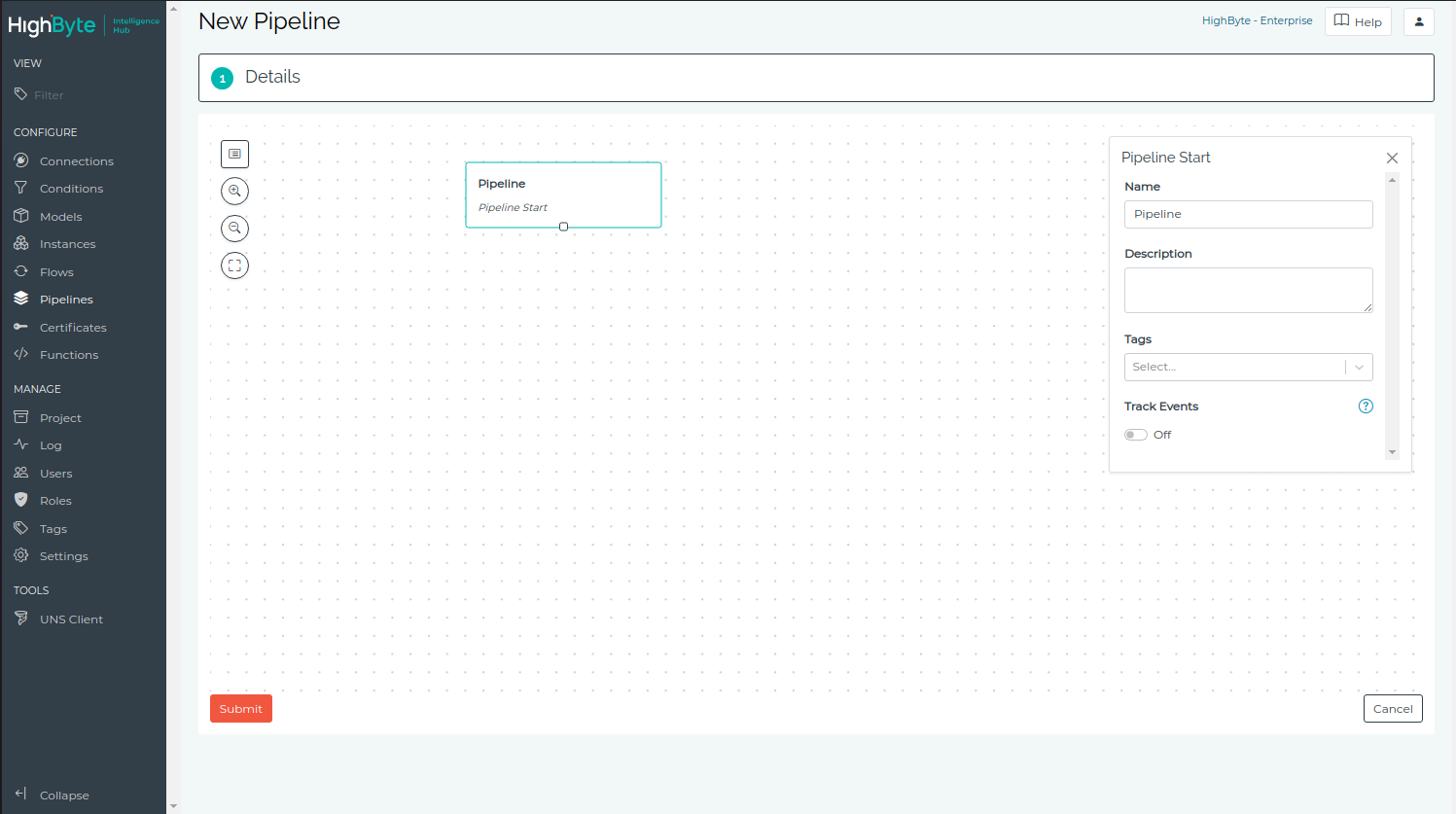Go to Functions in the sidebar
Screen dimensions: 1456x814
[x=68, y=355]
